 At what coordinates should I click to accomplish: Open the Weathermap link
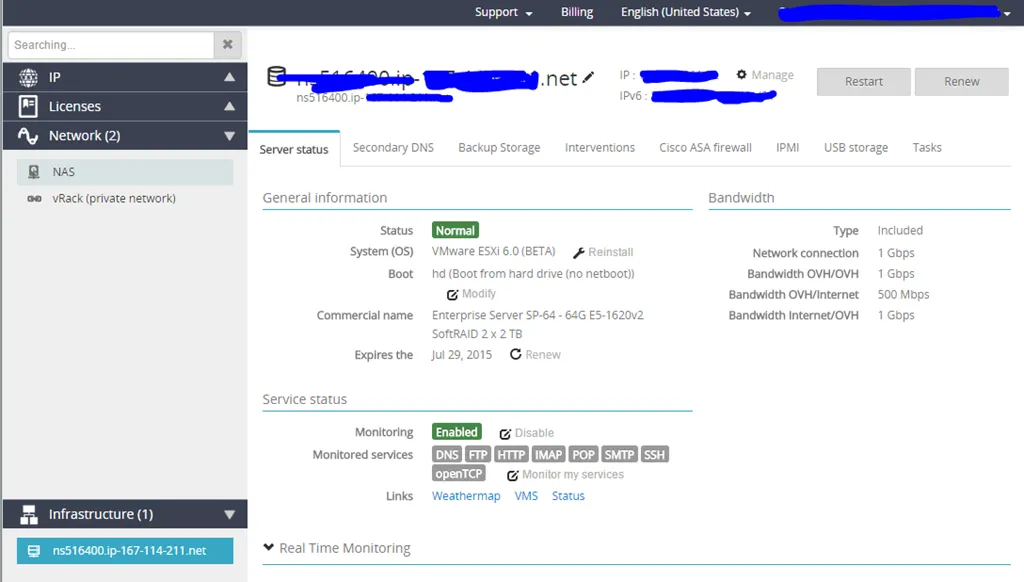(466, 496)
